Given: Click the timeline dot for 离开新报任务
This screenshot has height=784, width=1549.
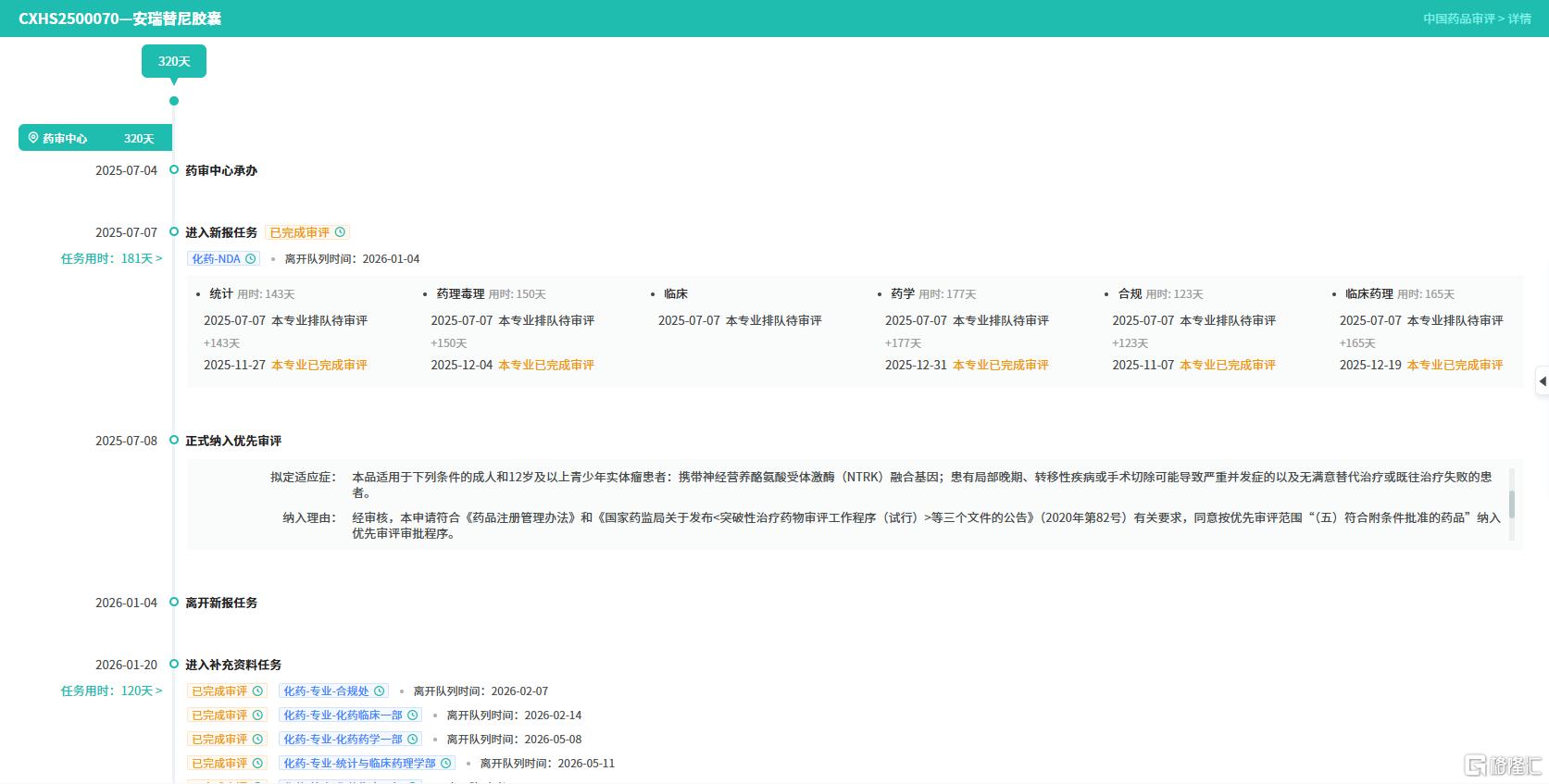Looking at the screenshot, I should pos(173,603).
